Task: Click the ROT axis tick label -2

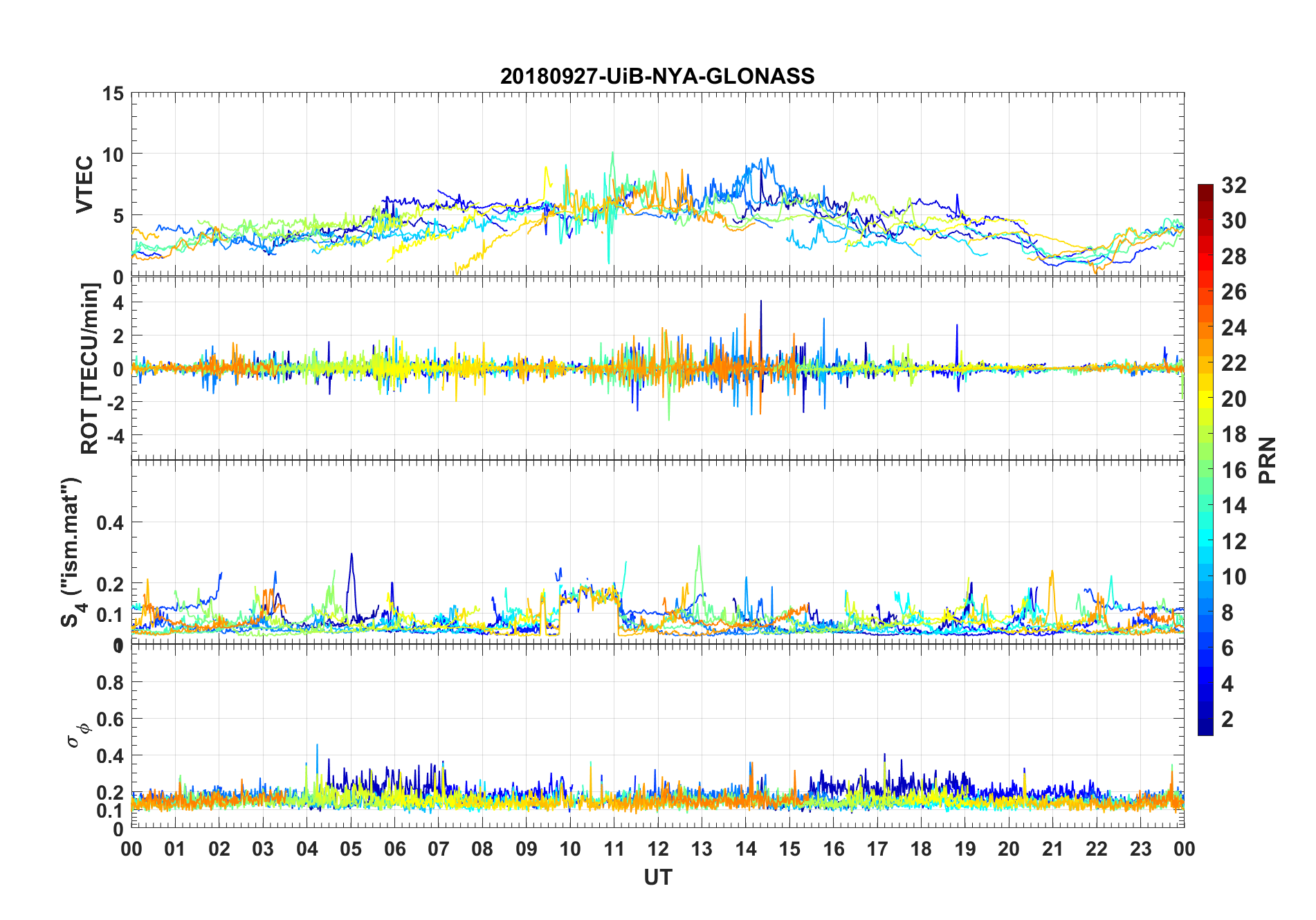Action: tap(116, 403)
